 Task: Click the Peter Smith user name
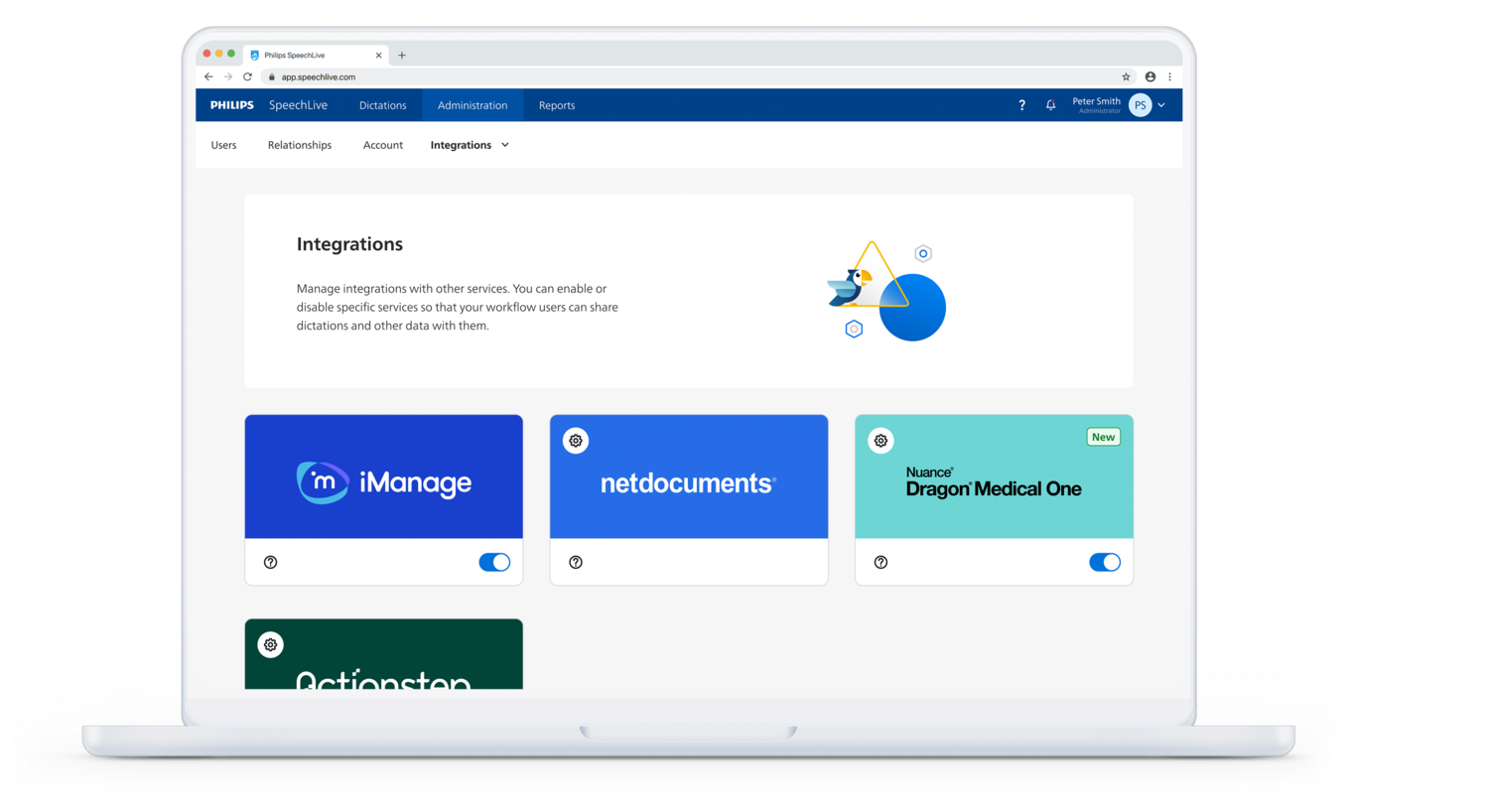[1096, 101]
